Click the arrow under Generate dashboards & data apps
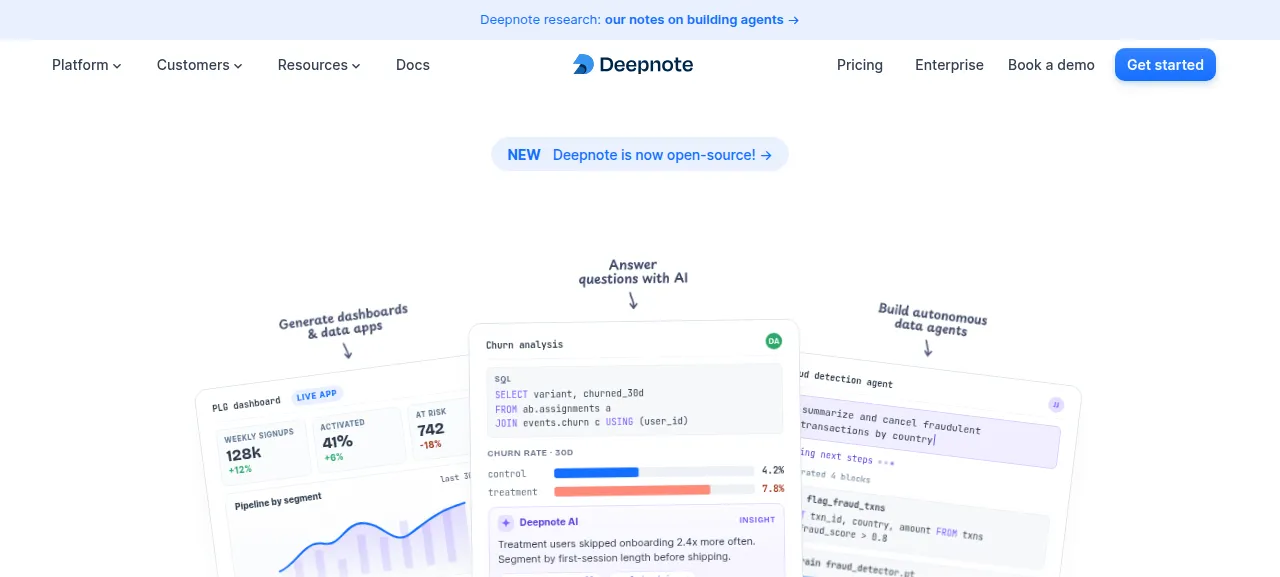 click(x=347, y=350)
